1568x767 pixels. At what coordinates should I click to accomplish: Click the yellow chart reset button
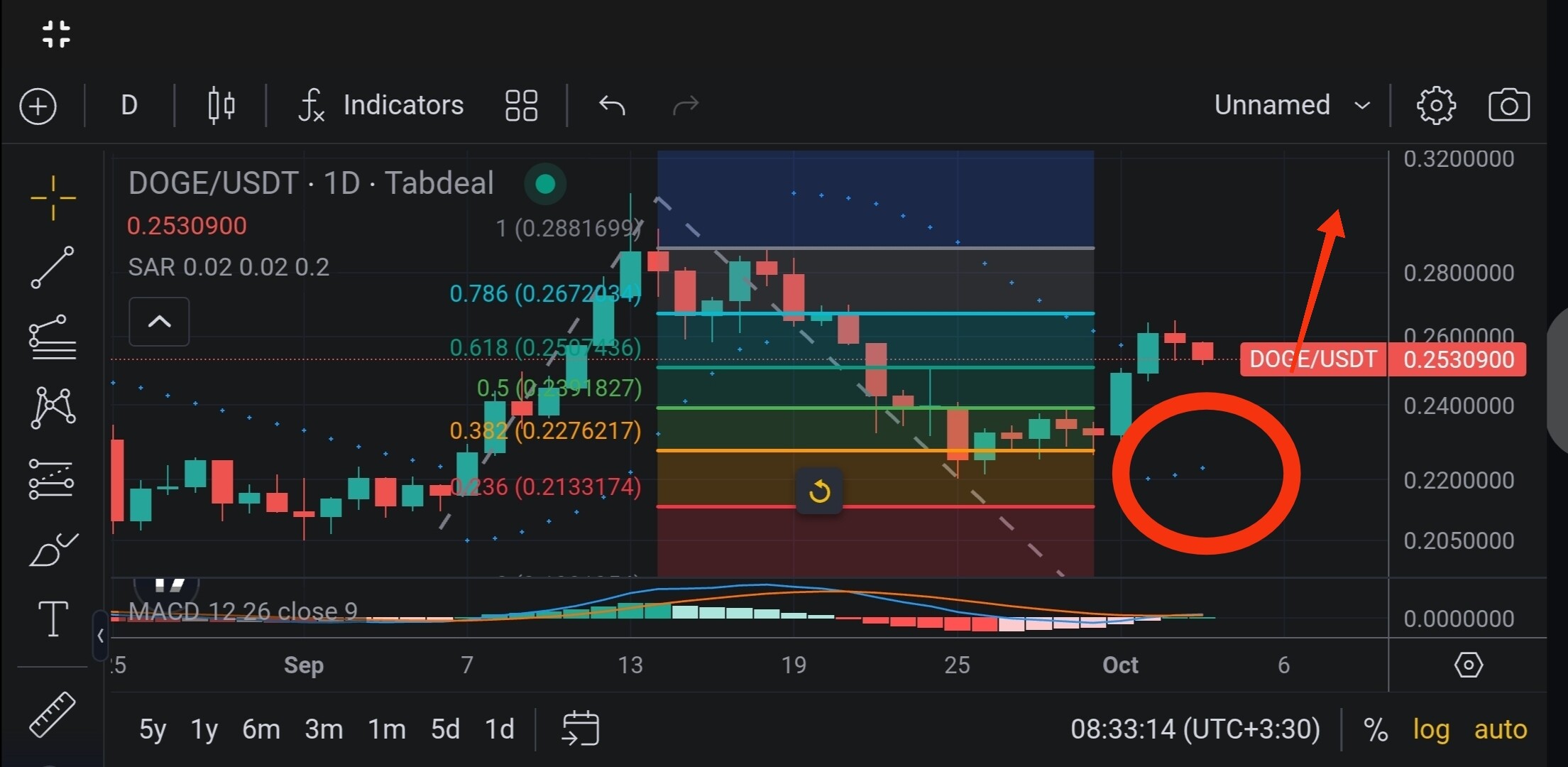tap(819, 491)
